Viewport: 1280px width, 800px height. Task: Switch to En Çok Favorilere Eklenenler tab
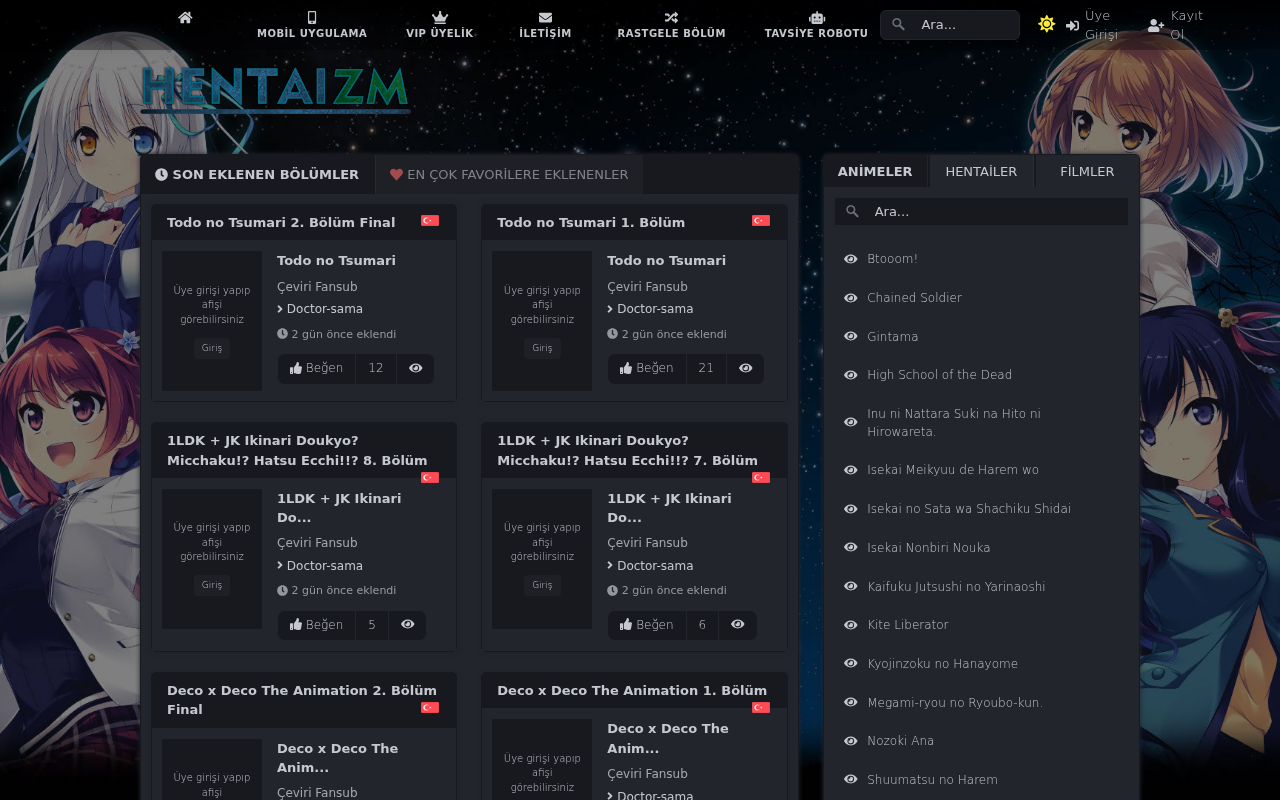coord(509,174)
